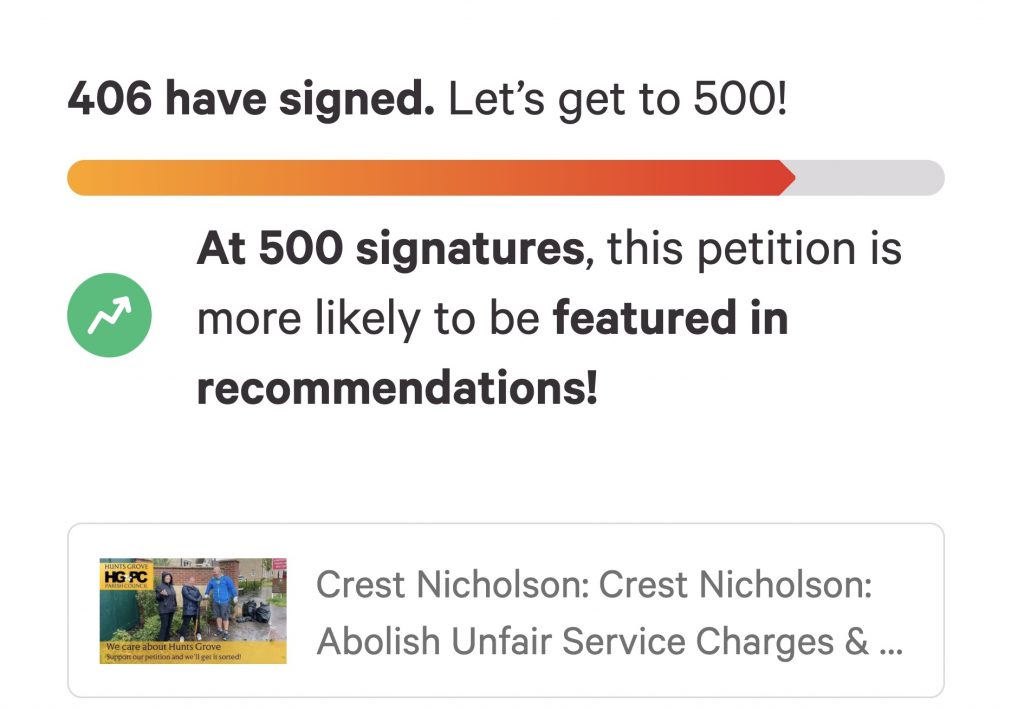Click the 'featured in' bold phrase
Screen dimensions: 1024x709
pos(671,319)
